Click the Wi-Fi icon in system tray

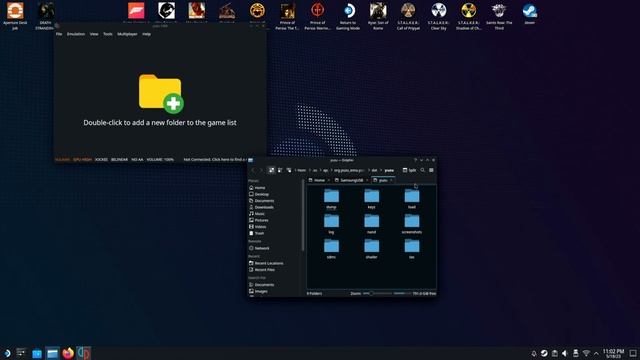click(x=586, y=353)
